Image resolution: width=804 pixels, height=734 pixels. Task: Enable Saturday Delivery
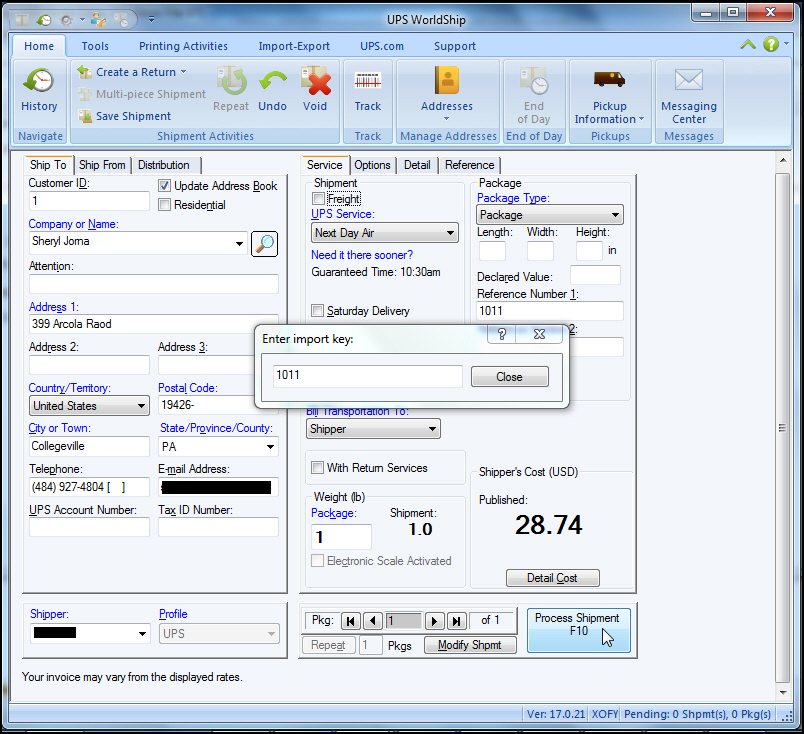click(316, 311)
